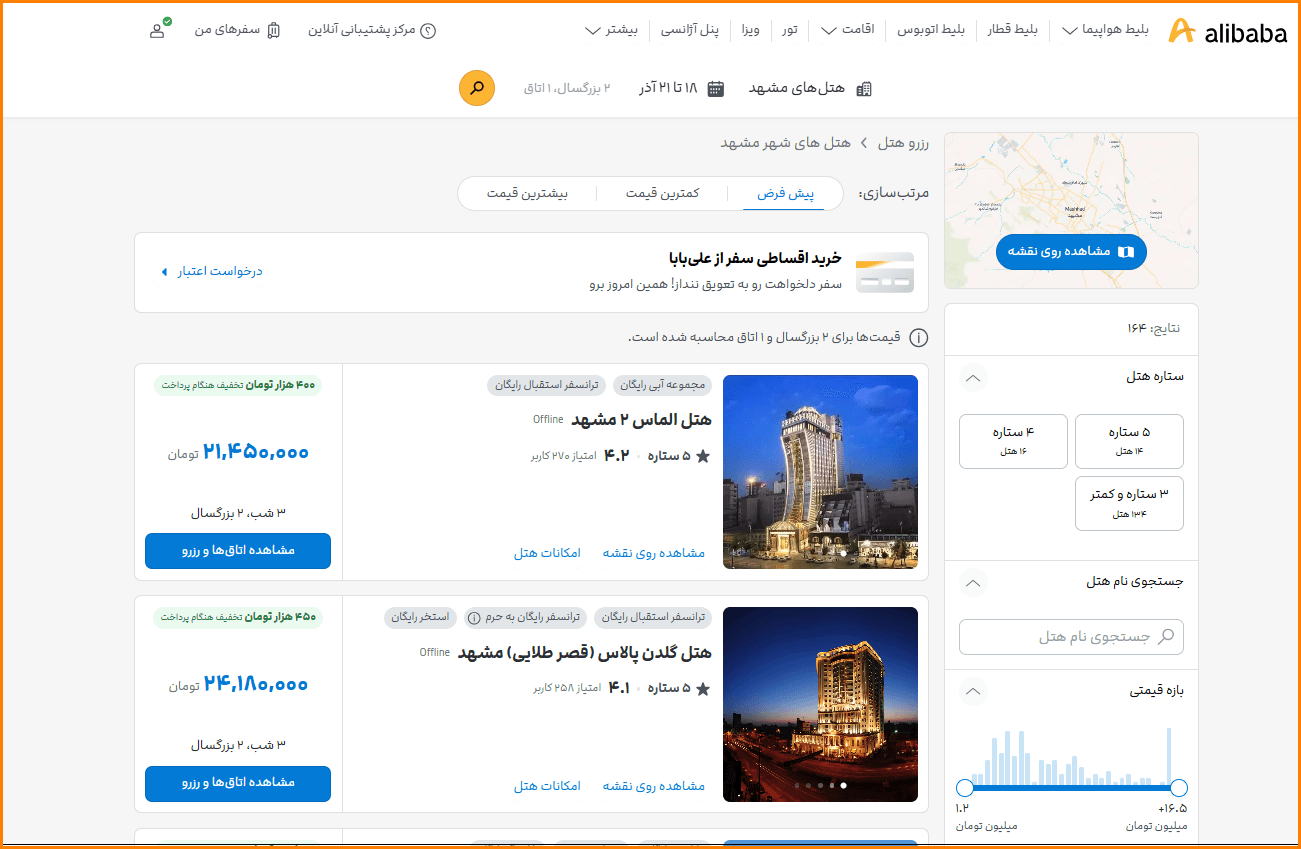Click the hotel building icon in search bar

(864, 88)
